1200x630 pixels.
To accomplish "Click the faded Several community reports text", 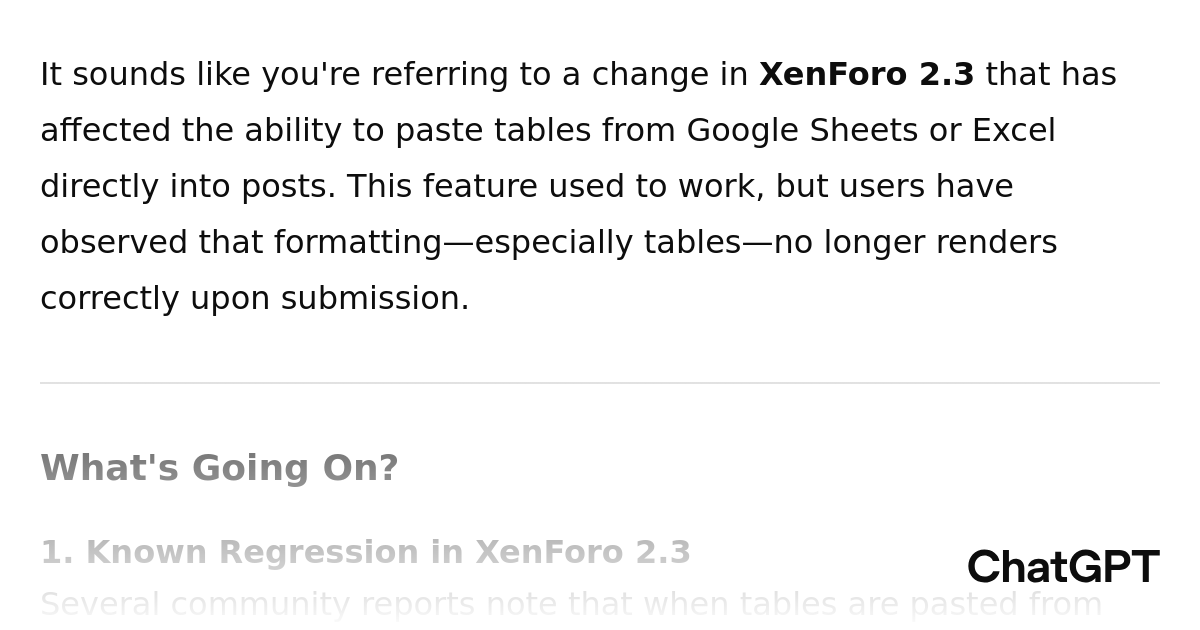I will (x=256, y=605).
